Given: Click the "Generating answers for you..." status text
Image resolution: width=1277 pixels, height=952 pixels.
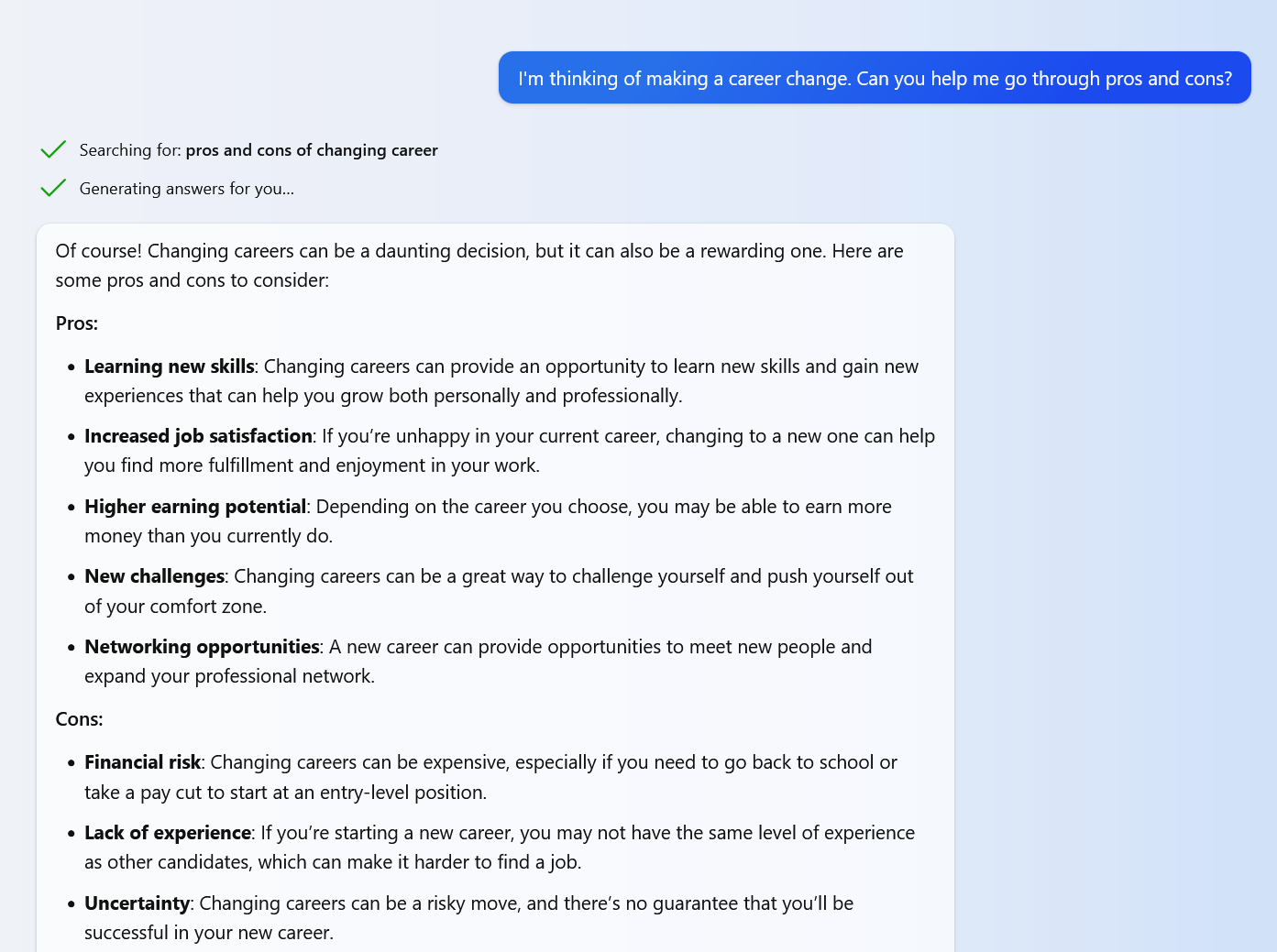Looking at the screenshot, I should (187, 189).
